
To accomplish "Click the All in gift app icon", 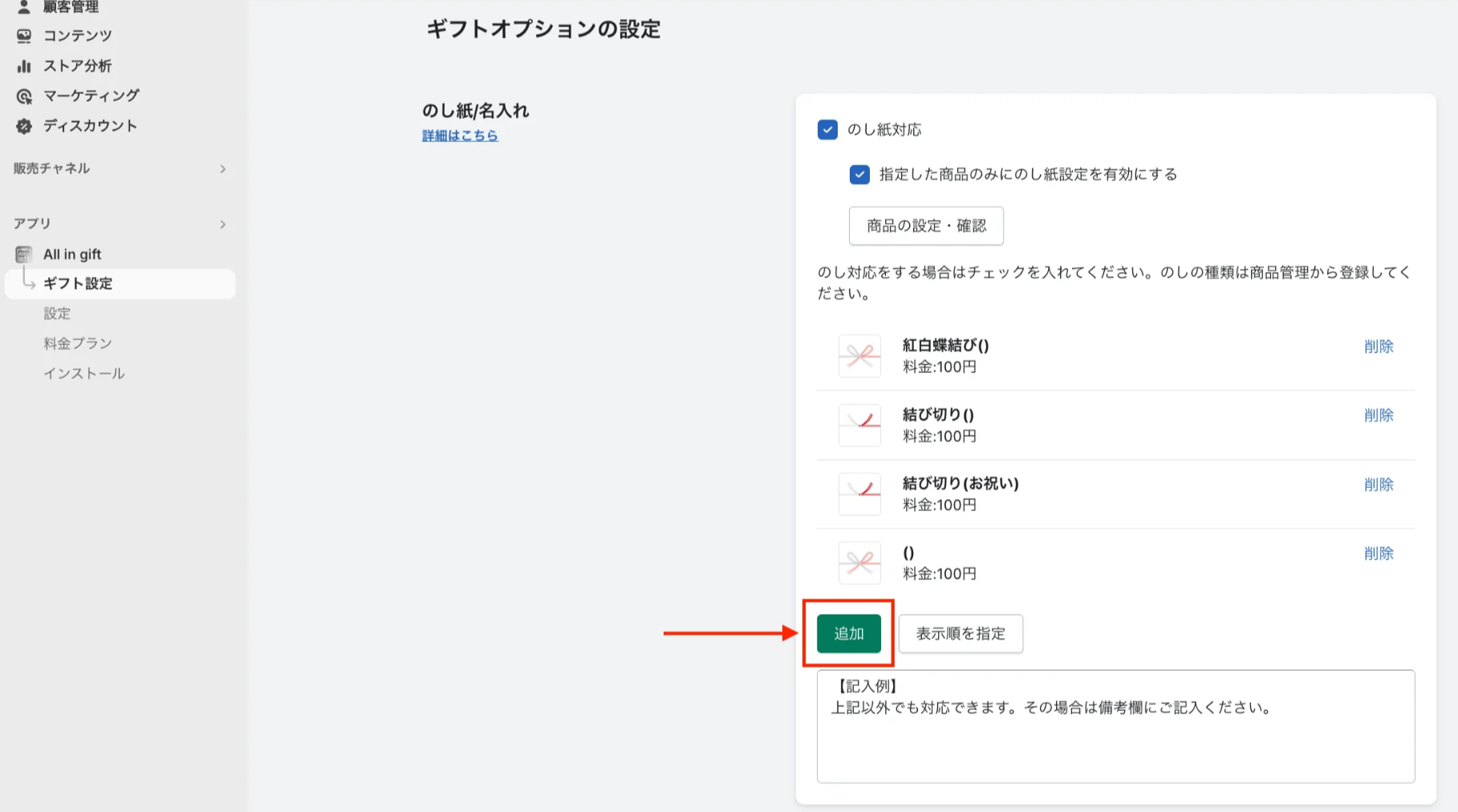I will pyautogui.click(x=24, y=254).
